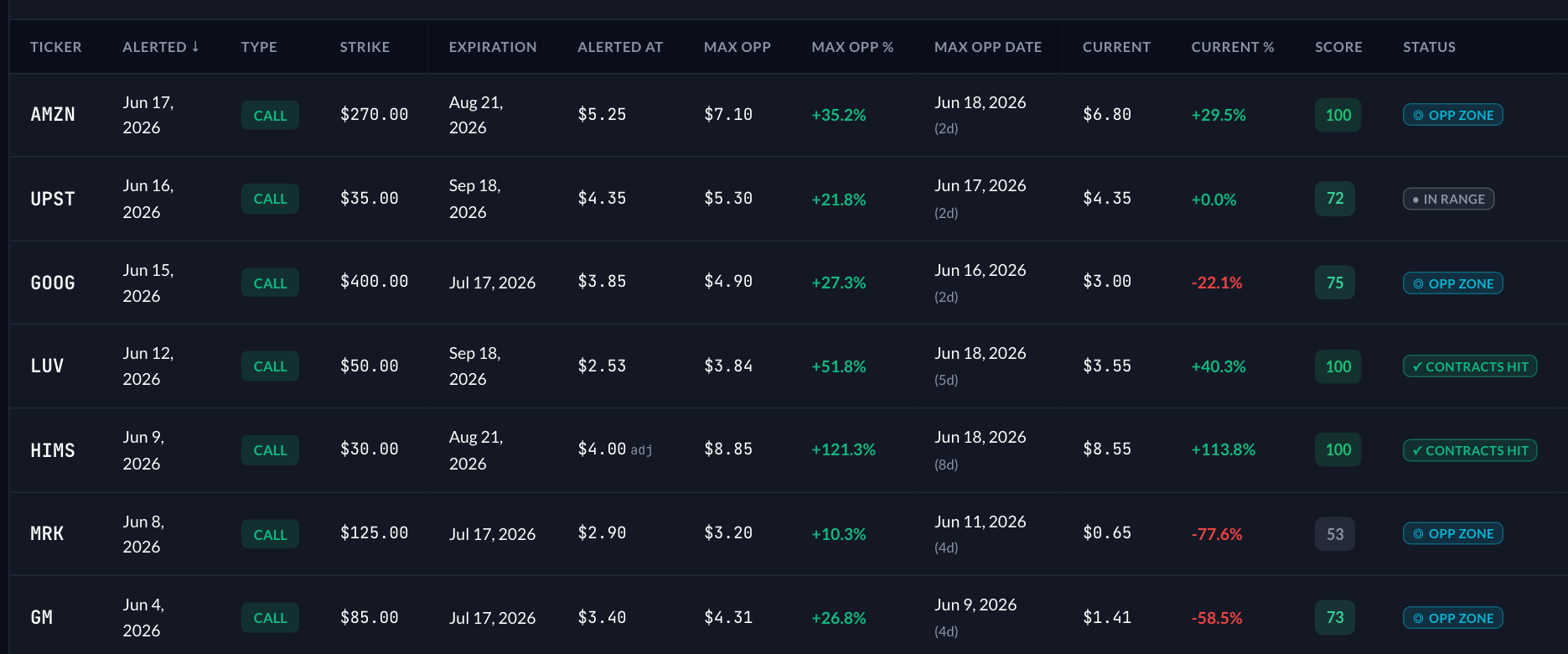
Task: Click the CALL badge in GM row
Action: [x=270, y=618]
